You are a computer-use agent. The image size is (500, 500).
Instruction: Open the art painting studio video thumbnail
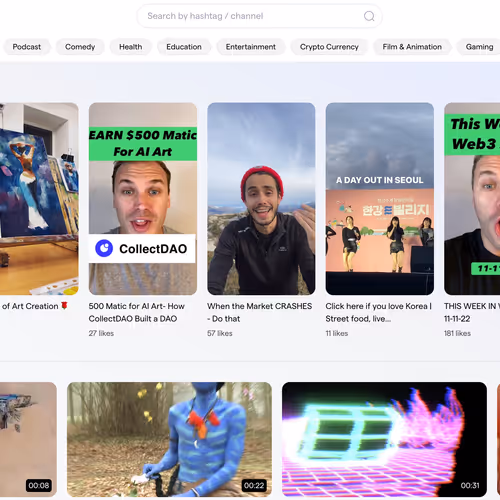tap(39, 199)
